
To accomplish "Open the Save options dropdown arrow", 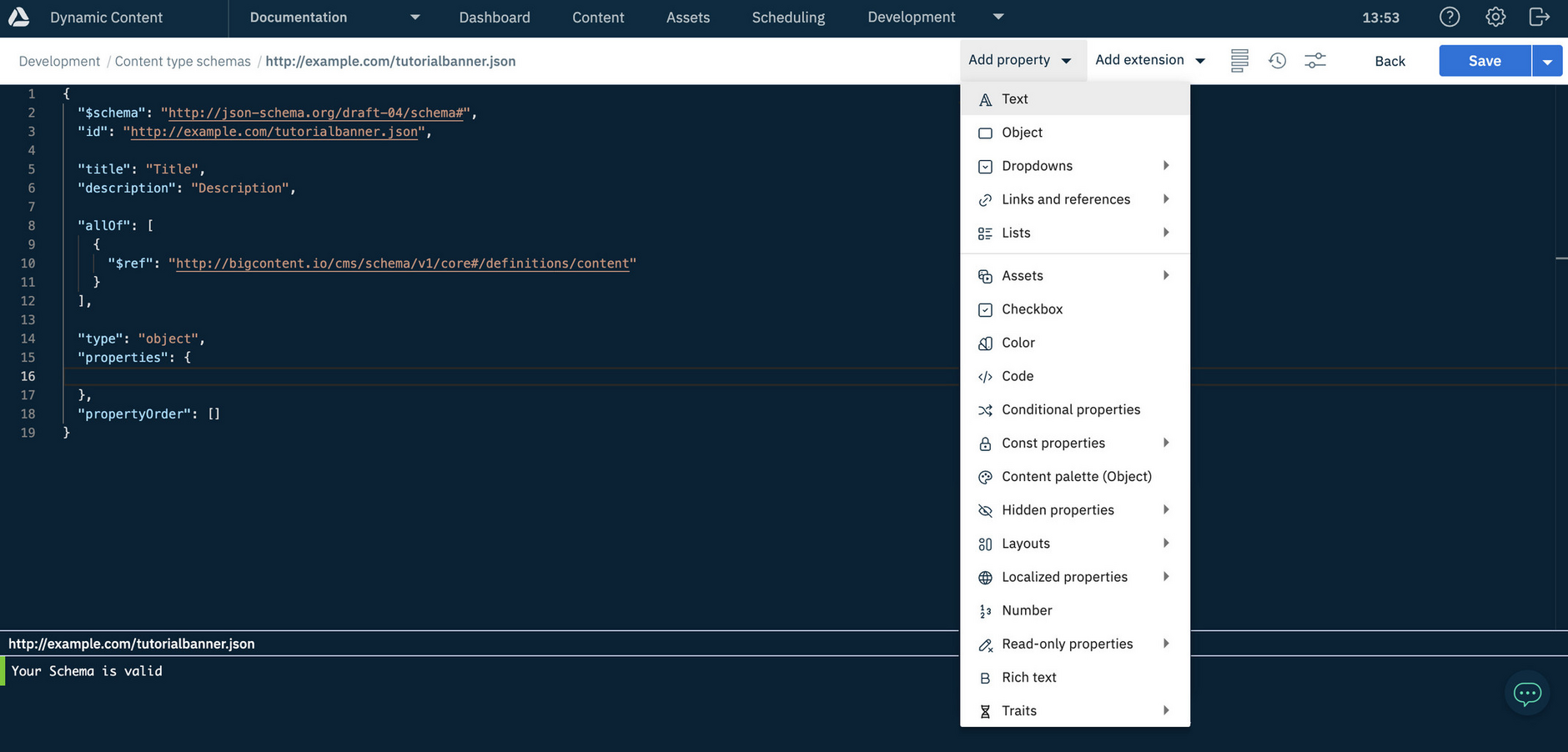I will click(1547, 61).
